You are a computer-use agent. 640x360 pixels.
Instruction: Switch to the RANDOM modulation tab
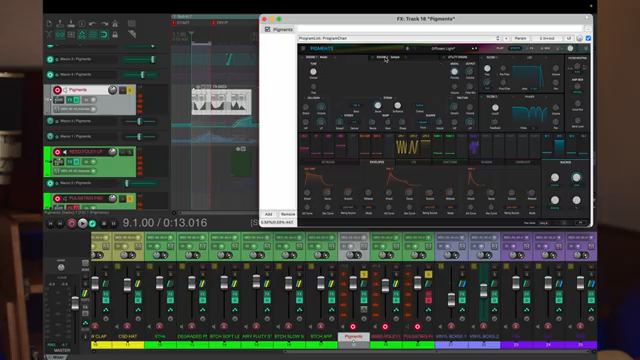pyautogui.click(x=486, y=162)
